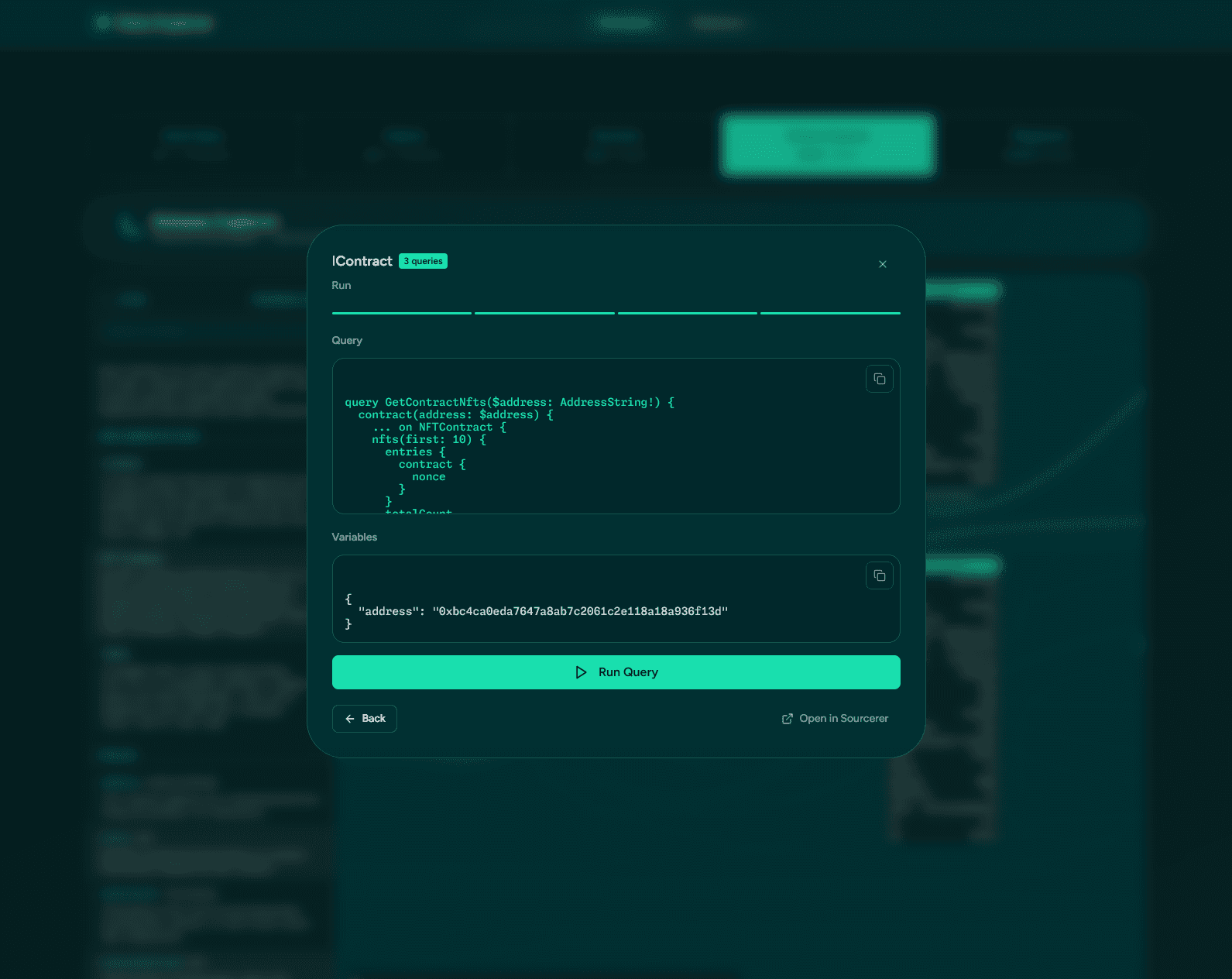Open in Sourcerer link

835,719
